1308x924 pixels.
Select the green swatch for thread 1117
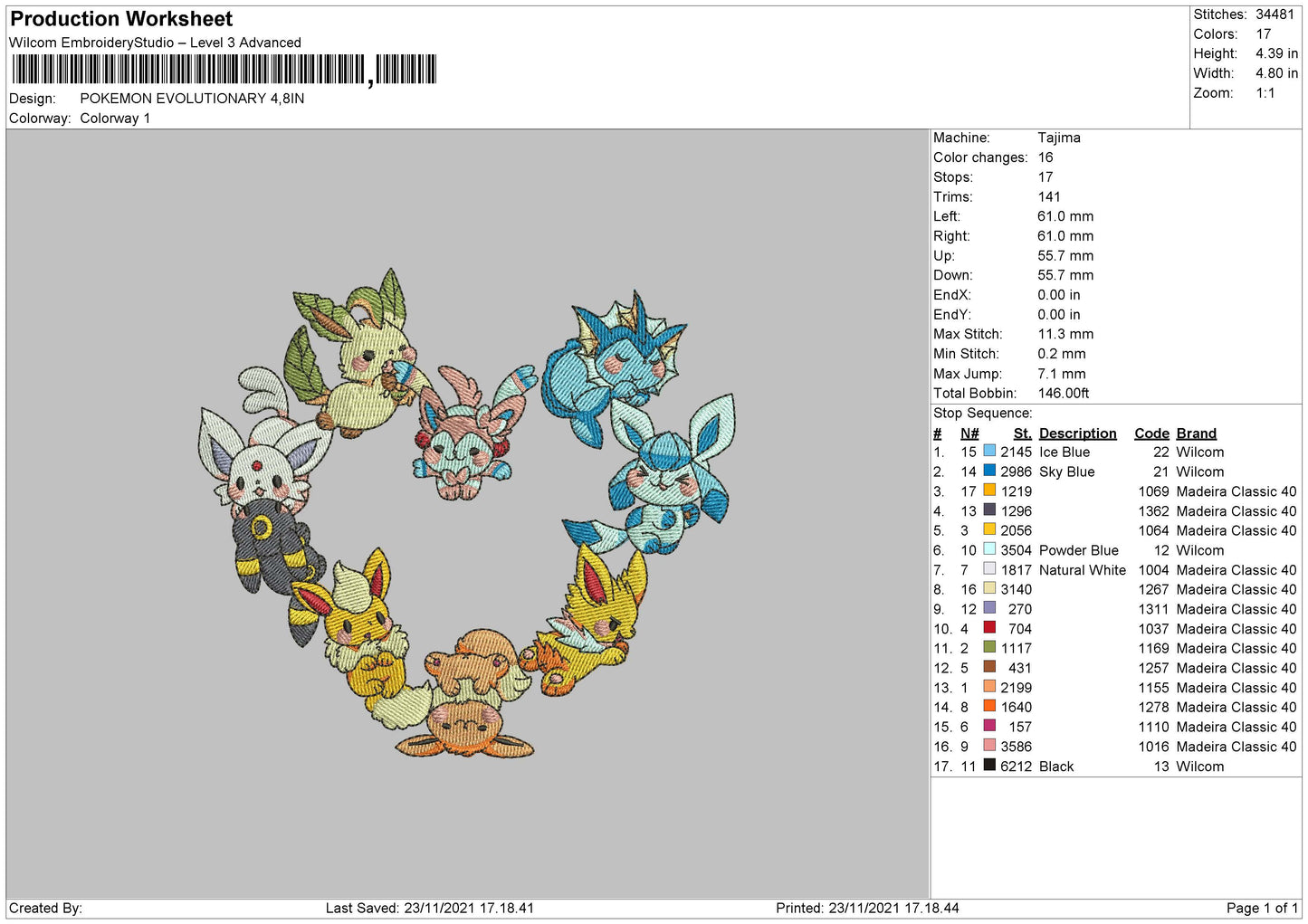(x=989, y=648)
